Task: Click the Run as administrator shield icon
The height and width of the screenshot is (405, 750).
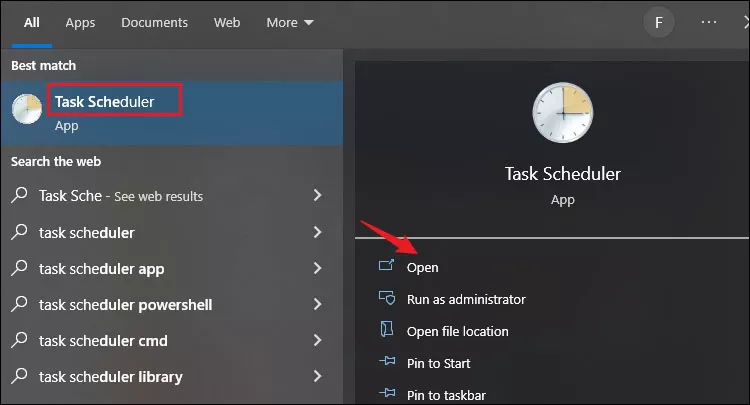Action: tap(386, 298)
